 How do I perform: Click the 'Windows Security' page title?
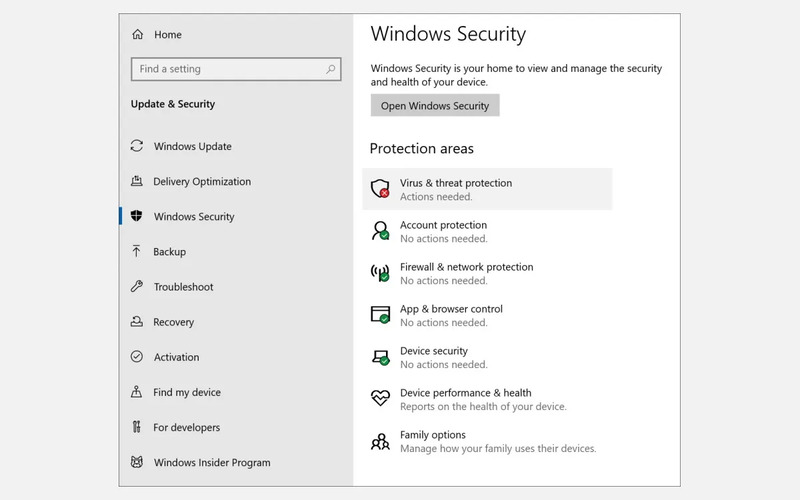coord(448,34)
